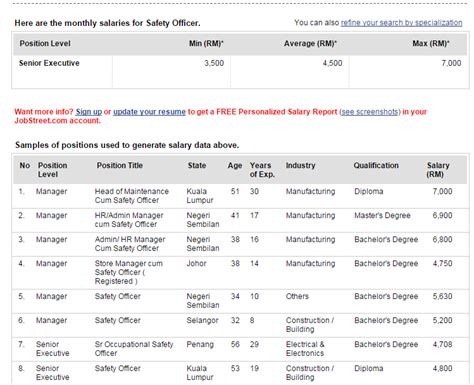474x385 pixels.
Task: Click the Master's Degree qualification cell
Action: point(382,215)
